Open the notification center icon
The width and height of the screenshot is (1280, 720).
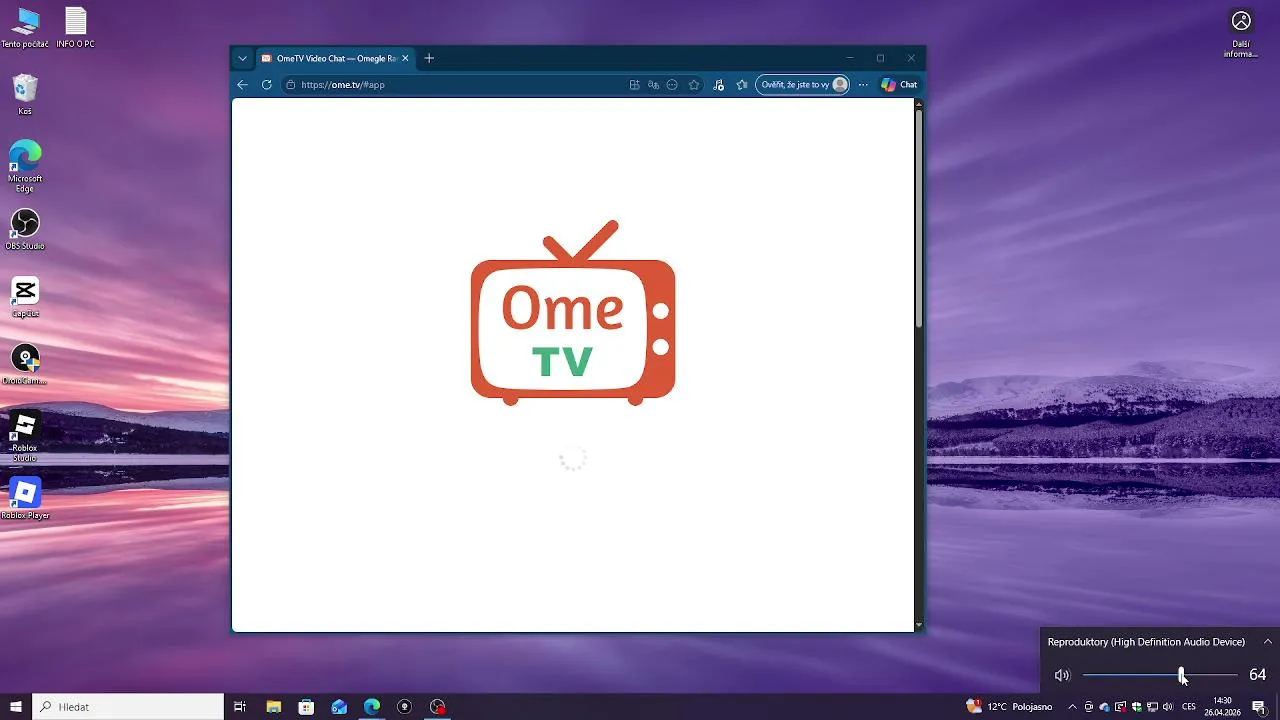1258,707
